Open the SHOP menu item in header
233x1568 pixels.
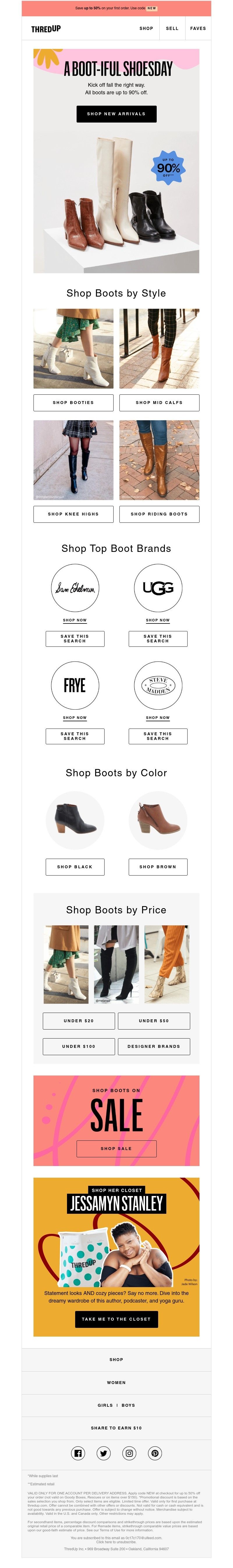[146, 29]
